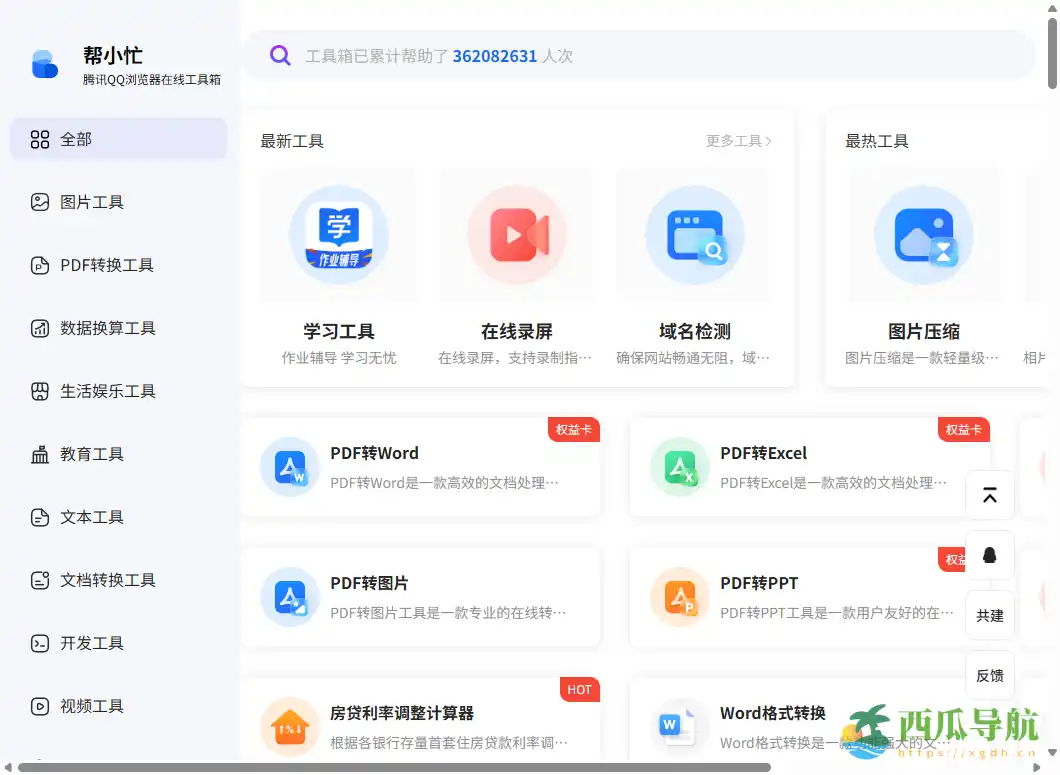Open the 开发工具 category

90,643
